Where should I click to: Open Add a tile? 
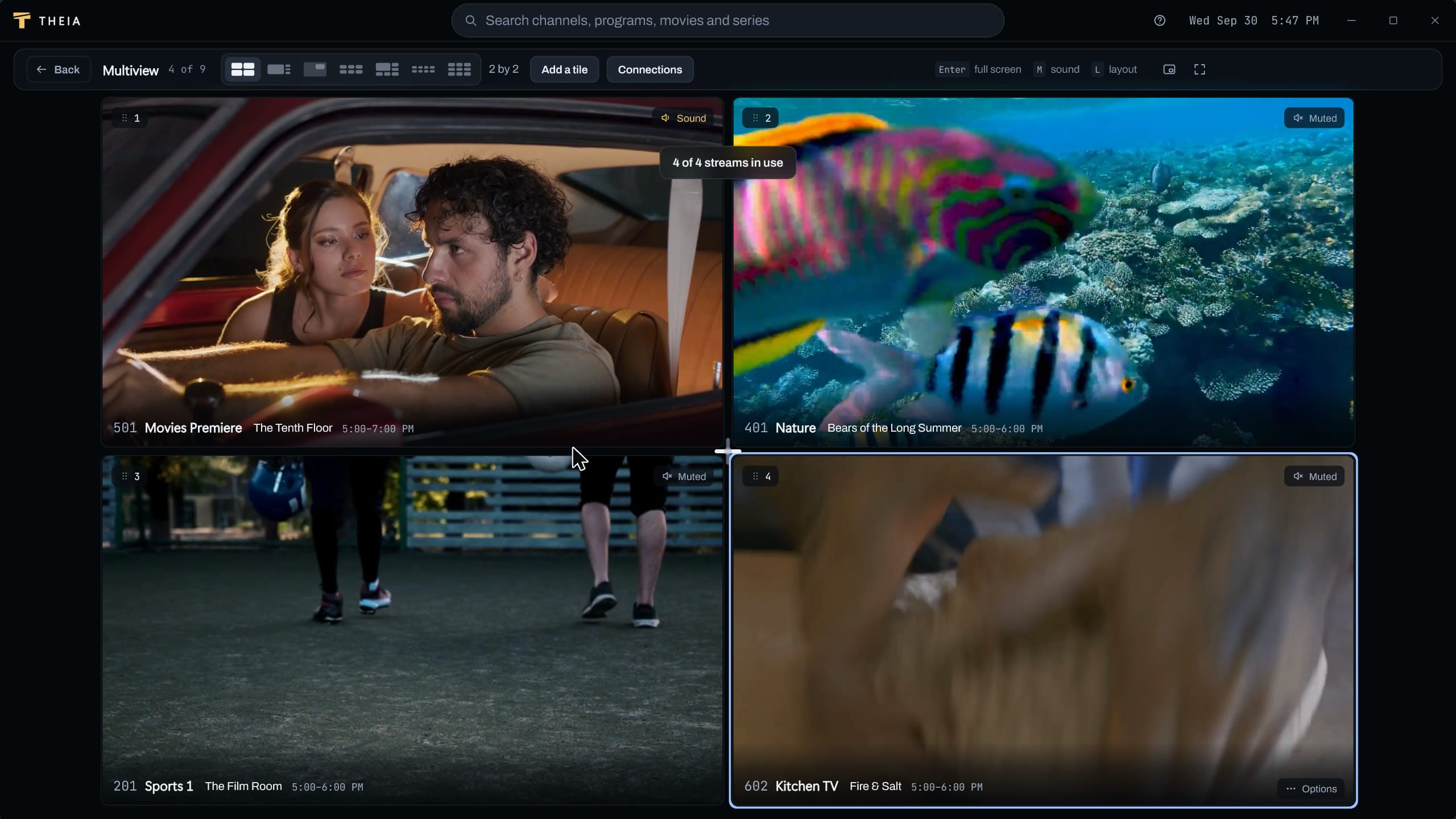click(x=564, y=69)
